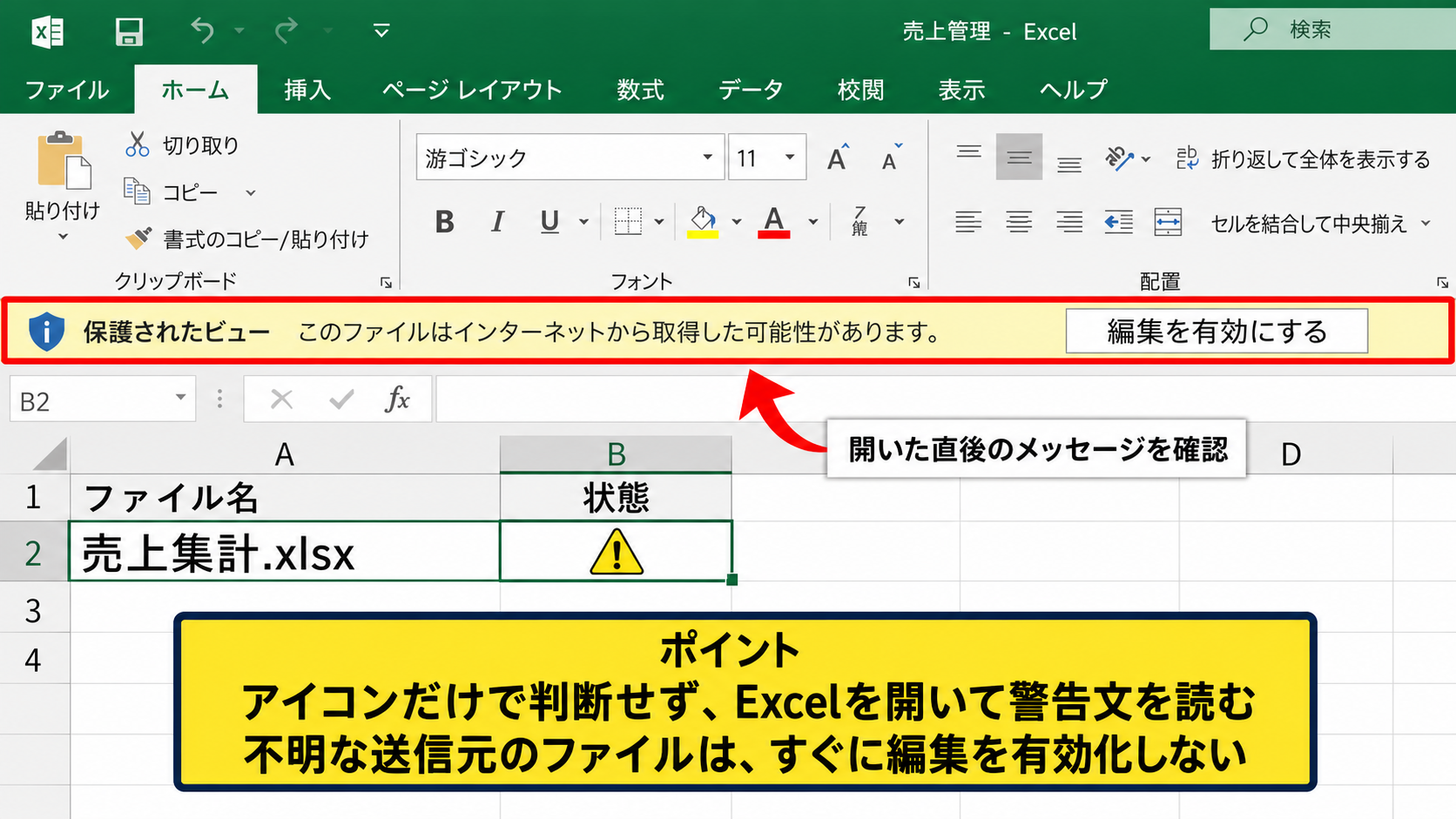Click the Save icon in title bar
Screen dimensions: 1456x819
(129, 32)
